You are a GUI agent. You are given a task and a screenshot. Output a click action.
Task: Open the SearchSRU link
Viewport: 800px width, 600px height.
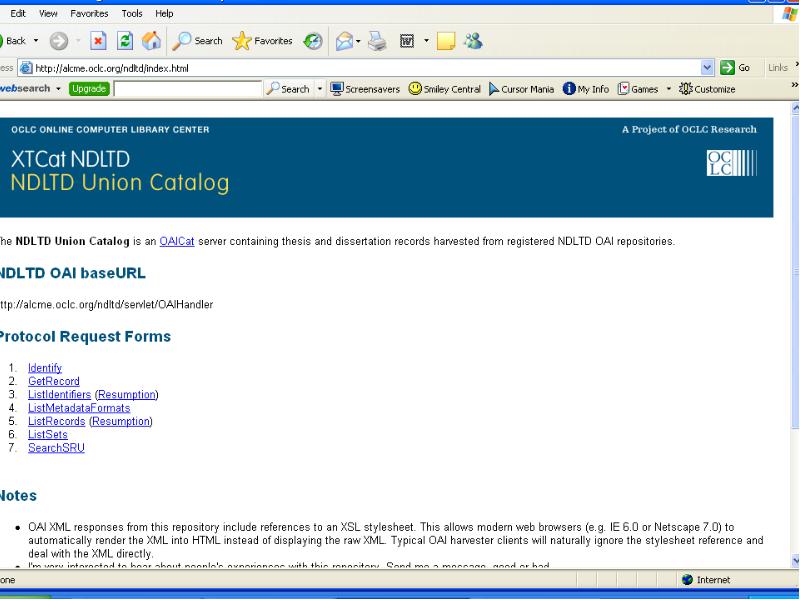(x=56, y=447)
